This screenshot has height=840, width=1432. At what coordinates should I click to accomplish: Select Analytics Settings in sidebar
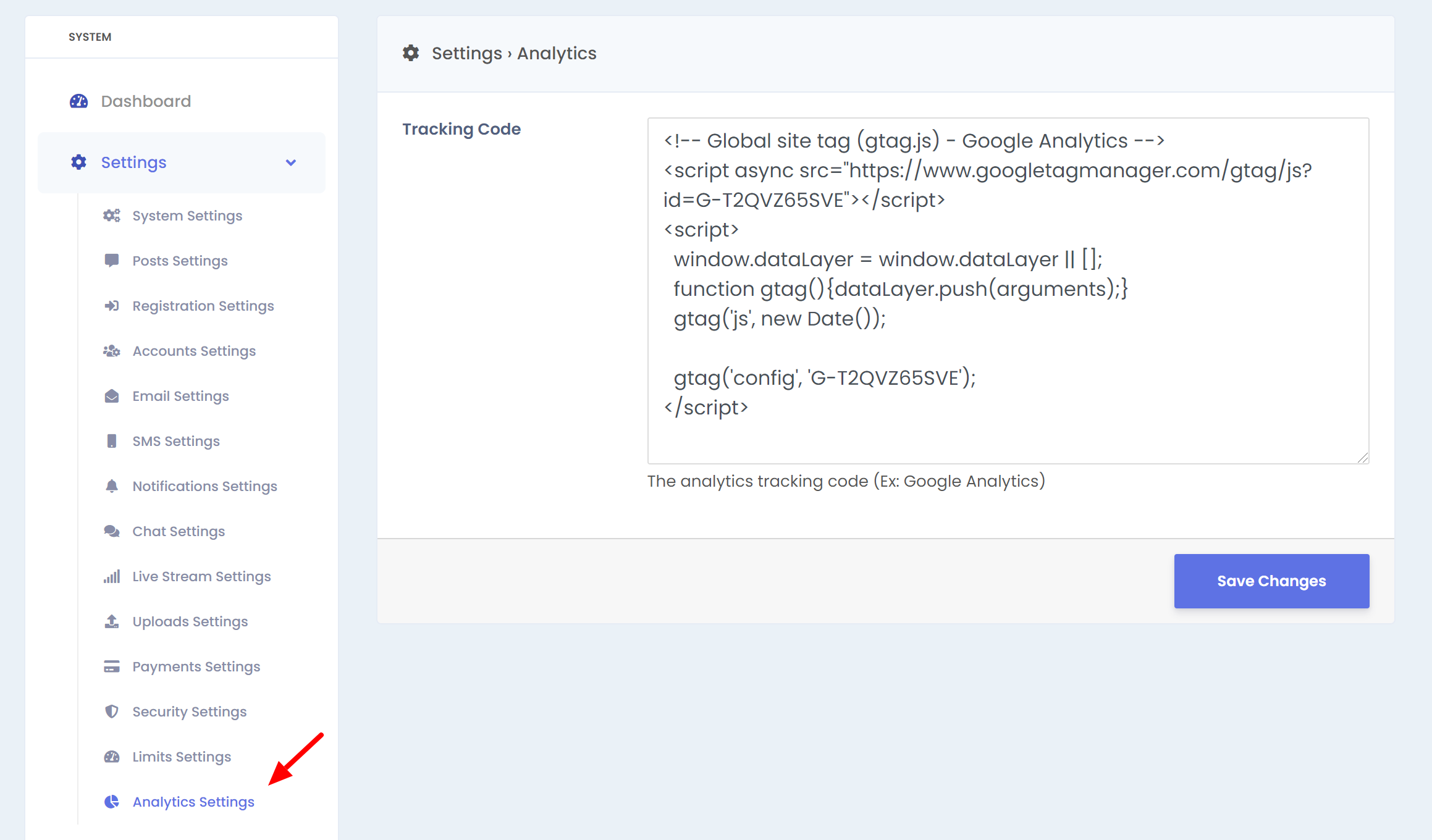pos(193,802)
